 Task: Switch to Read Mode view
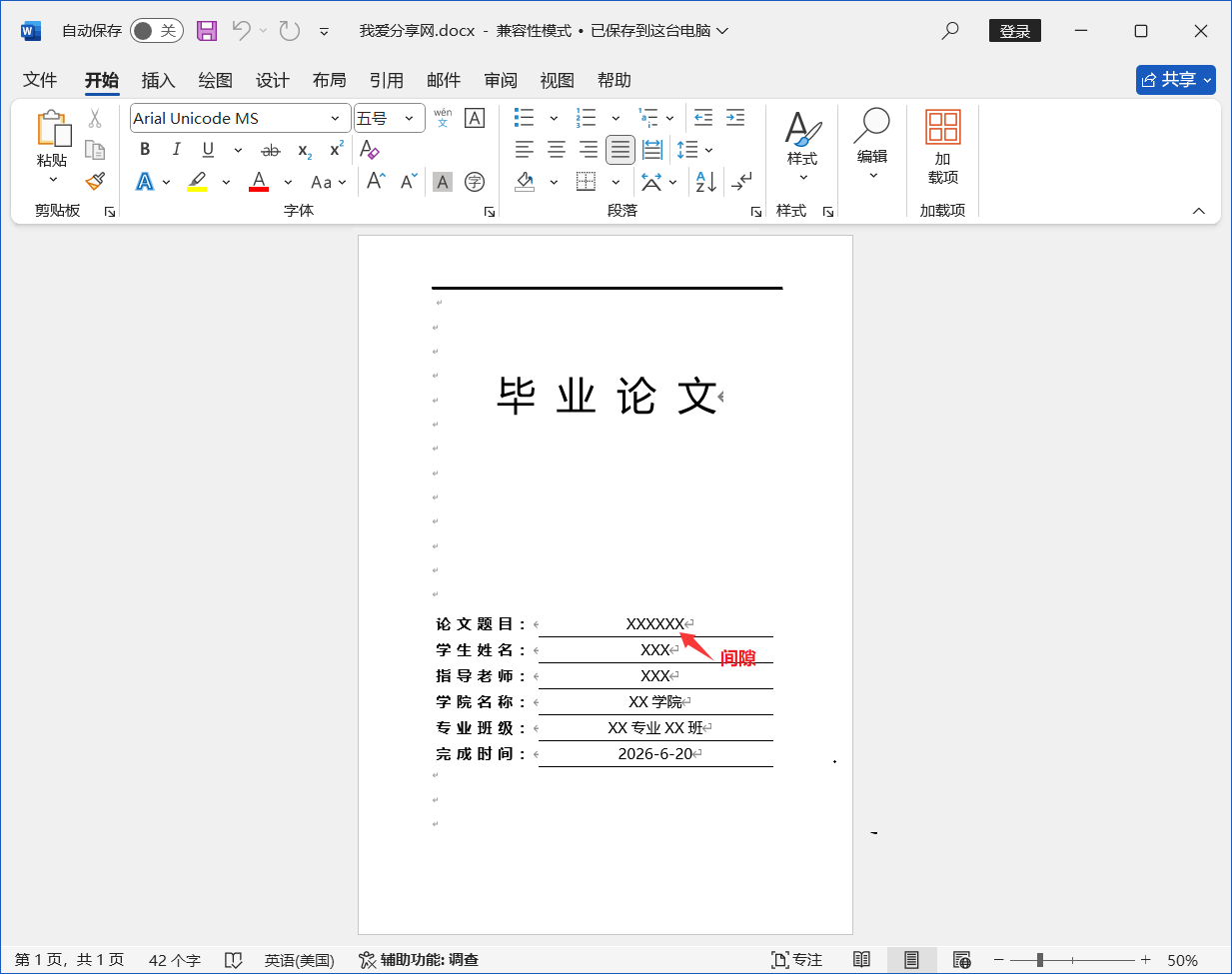pyautogui.click(x=861, y=960)
